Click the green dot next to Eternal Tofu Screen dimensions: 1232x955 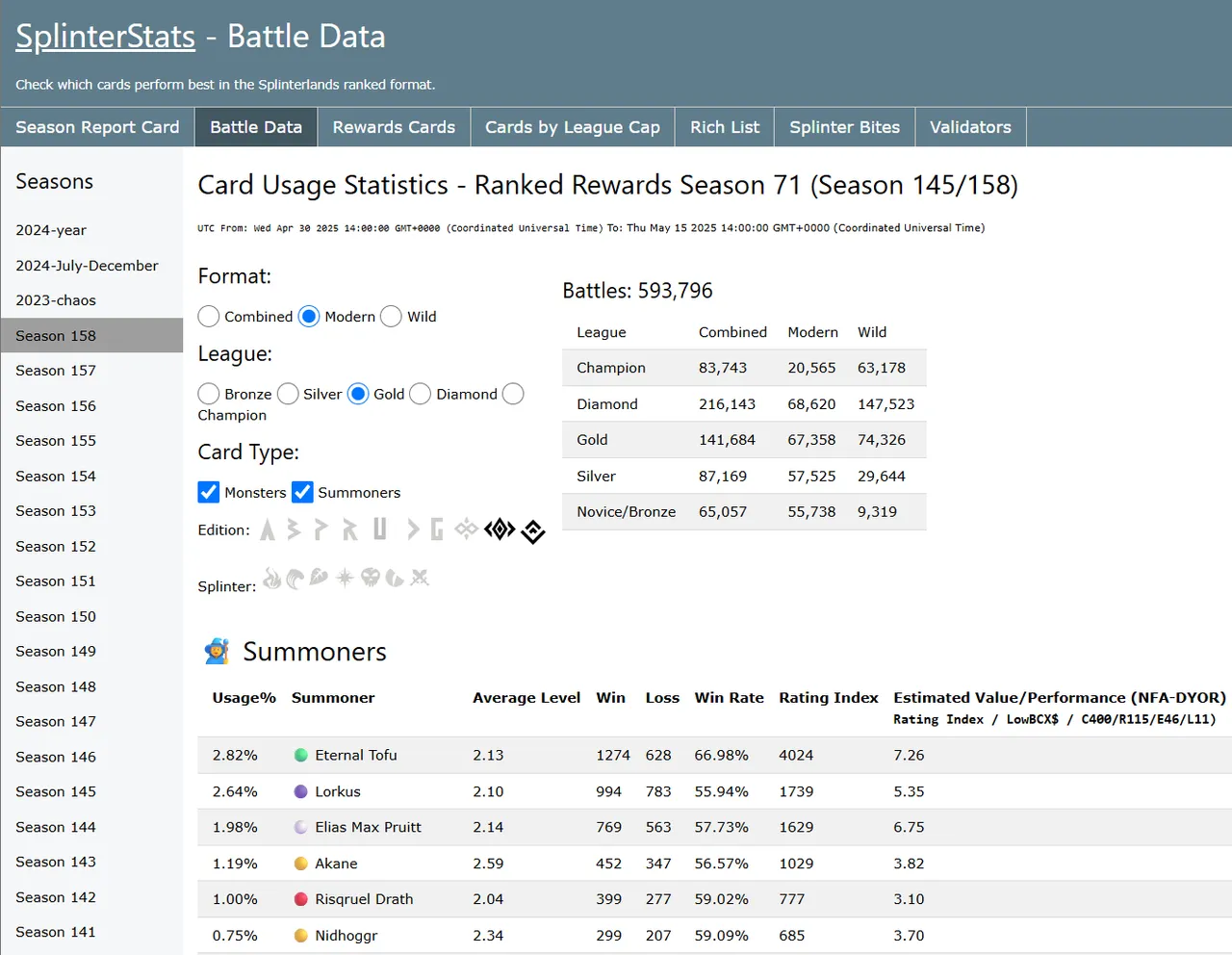(301, 756)
